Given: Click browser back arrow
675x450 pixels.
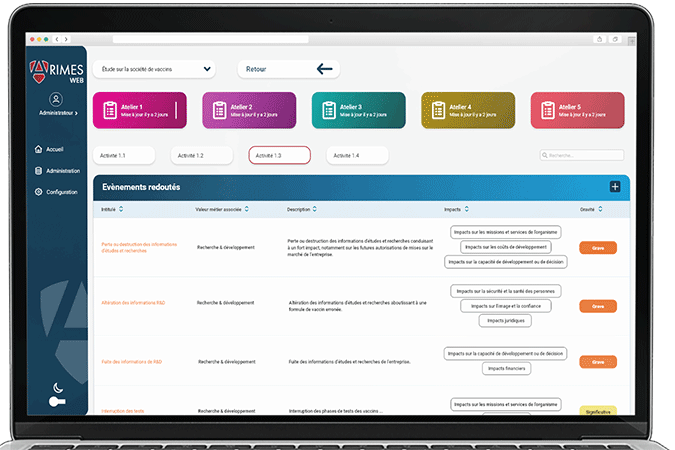Looking at the screenshot, I should pyautogui.click(x=57, y=39).
